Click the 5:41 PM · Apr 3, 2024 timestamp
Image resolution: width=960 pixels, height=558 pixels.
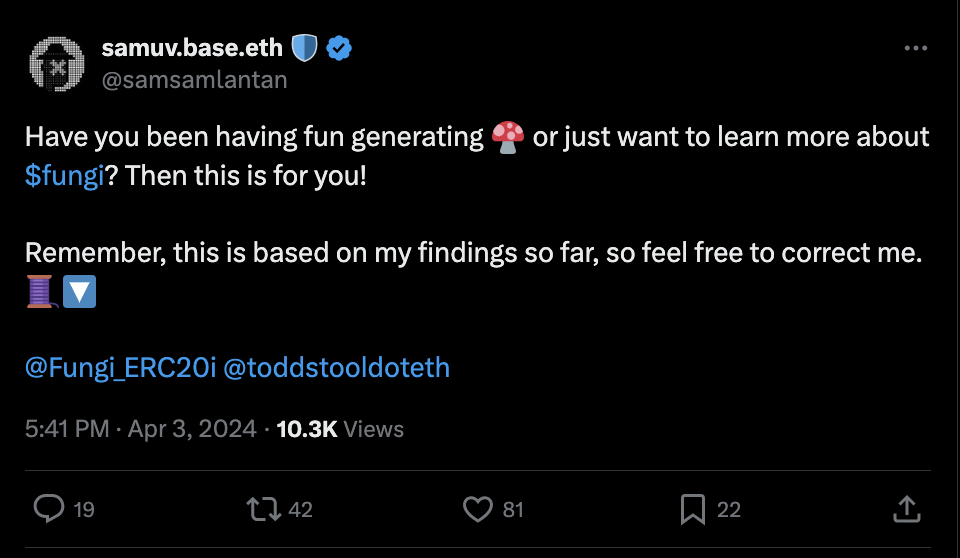pyautogui.click(x=140, y=429)
